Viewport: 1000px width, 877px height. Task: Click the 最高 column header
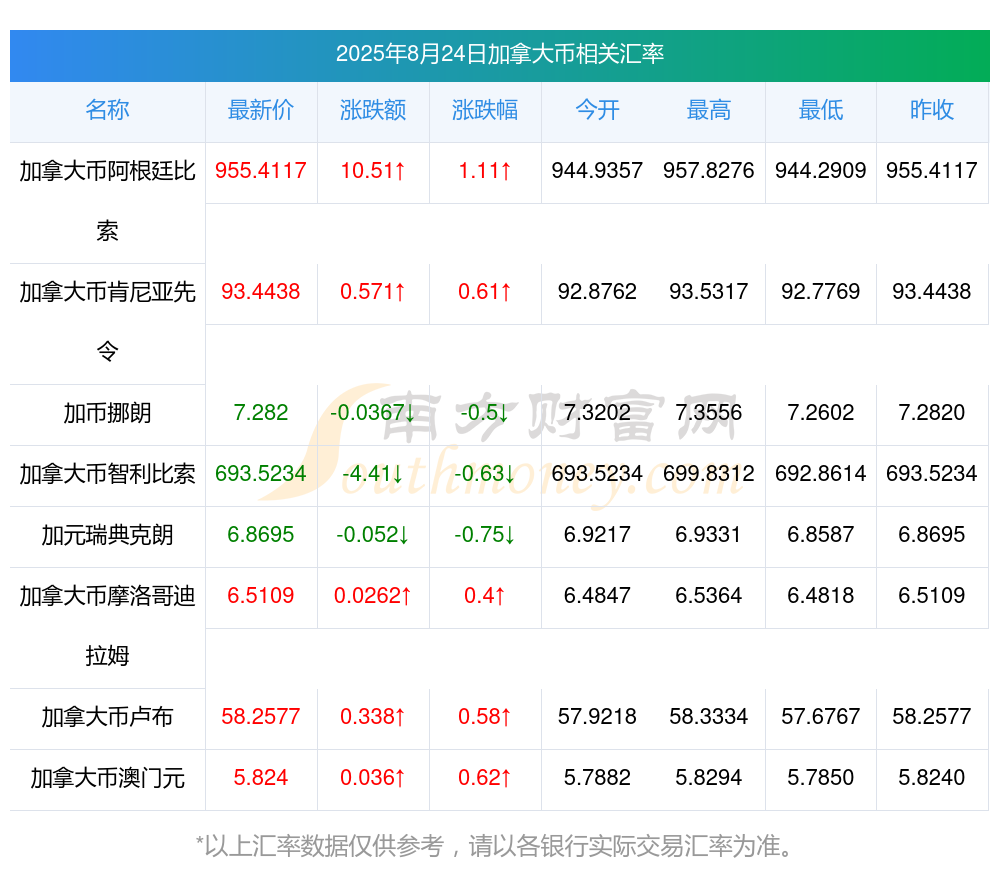click(709, 110)
